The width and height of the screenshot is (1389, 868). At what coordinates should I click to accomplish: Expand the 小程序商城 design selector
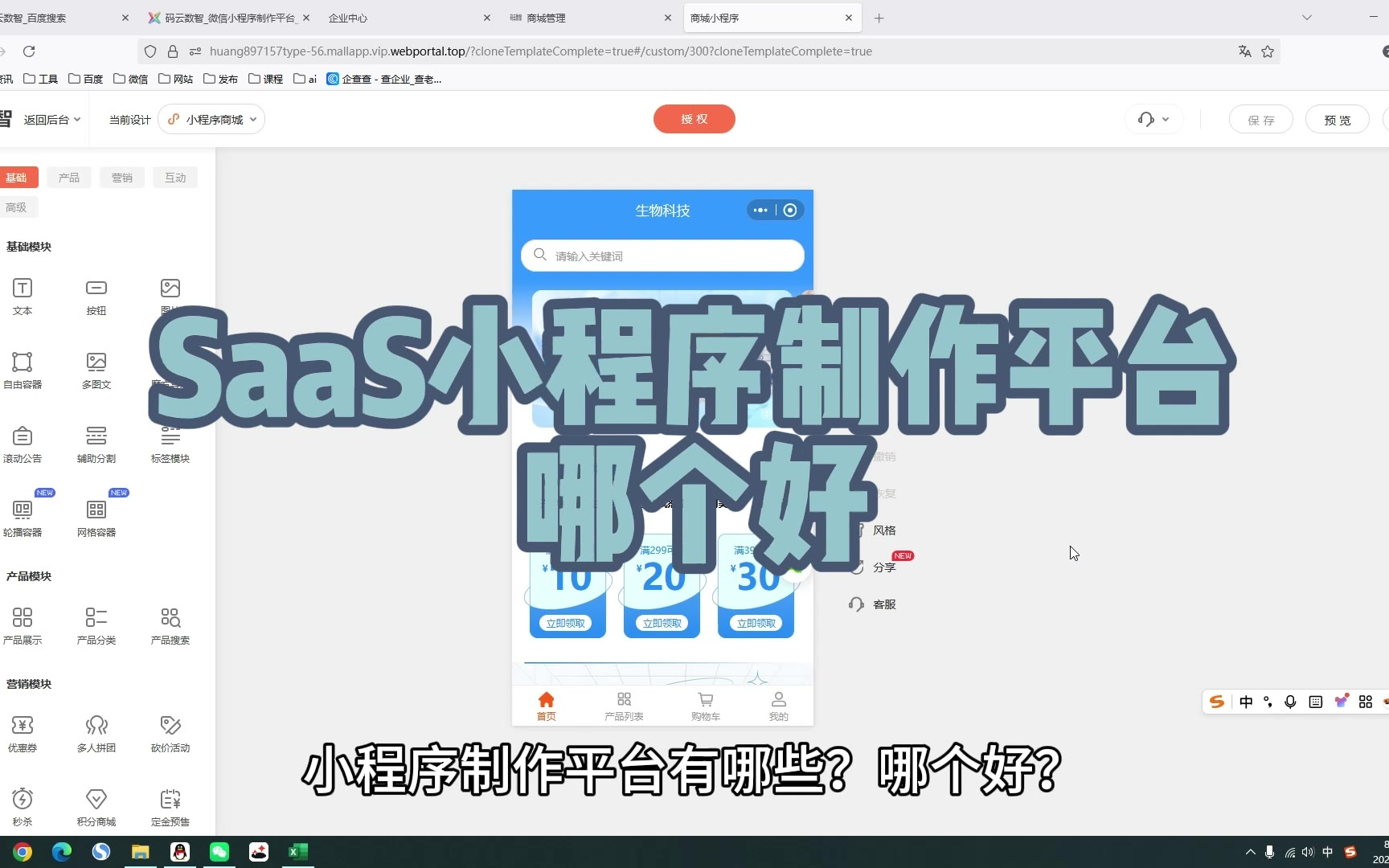point(212,120)
